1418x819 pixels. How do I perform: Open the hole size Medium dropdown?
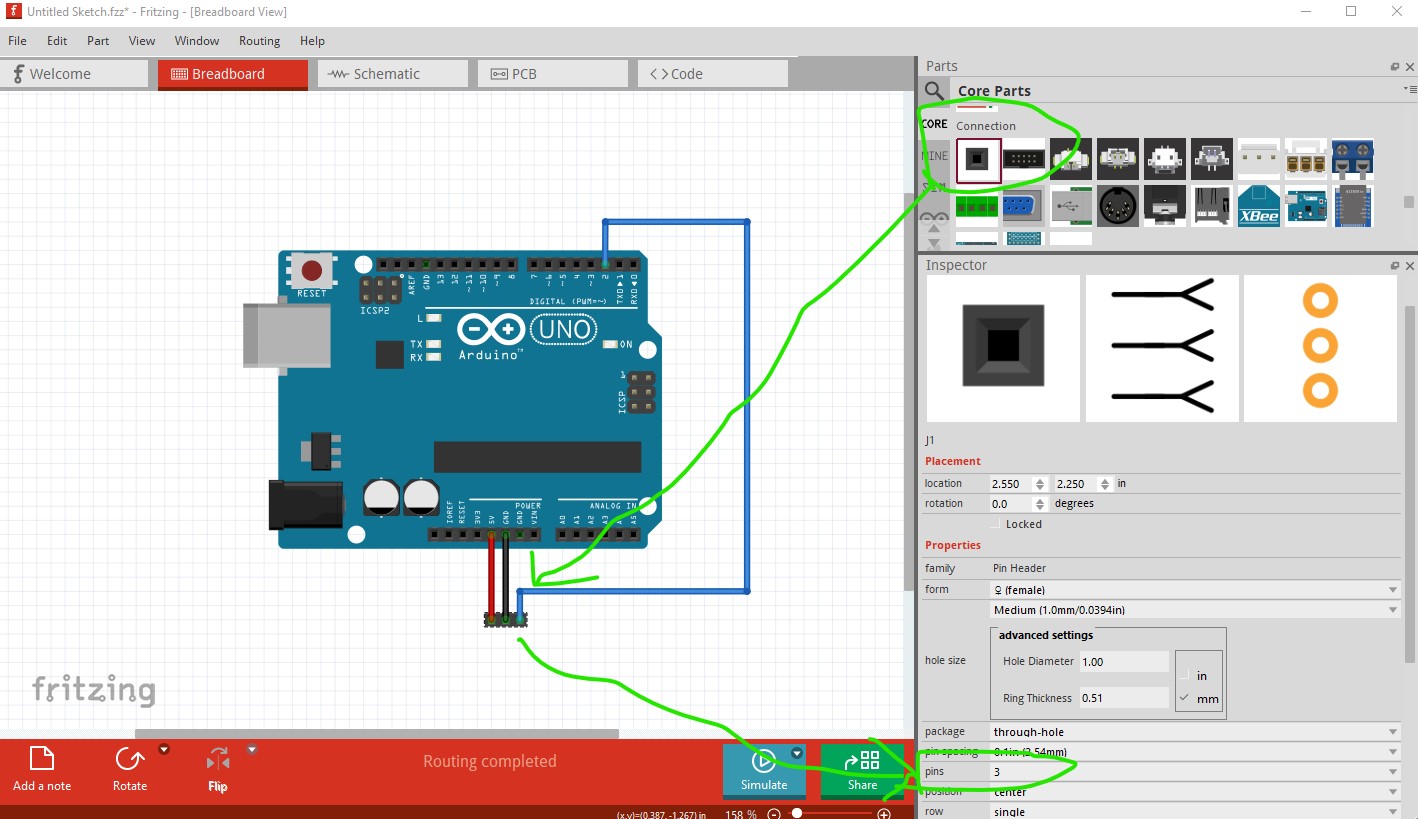1195,609
